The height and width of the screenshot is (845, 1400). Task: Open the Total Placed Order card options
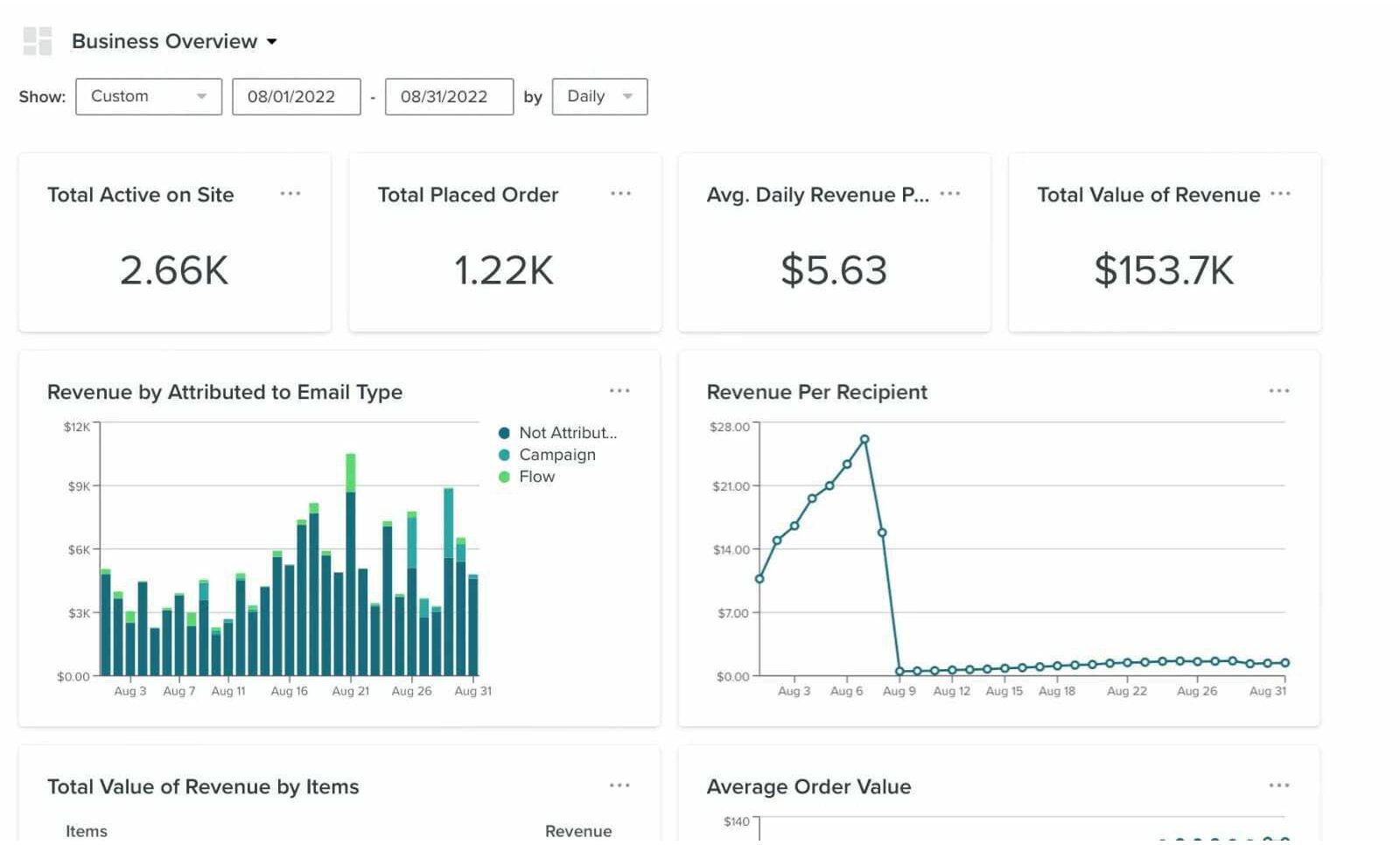[620, 193]
